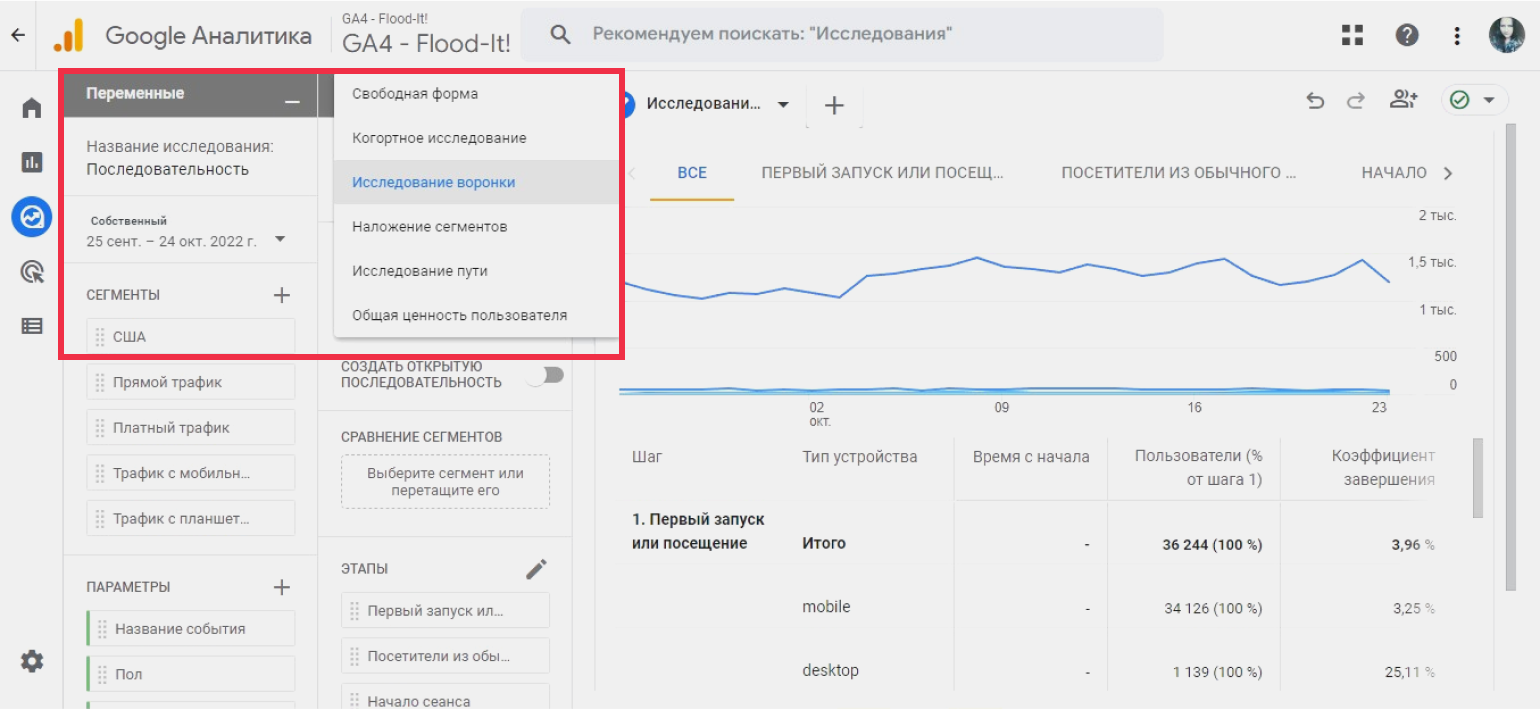The width and height of the screenshot is (1540, 709).
Task: Click the Посетители из обы... step chip
Action: point(445,656)
